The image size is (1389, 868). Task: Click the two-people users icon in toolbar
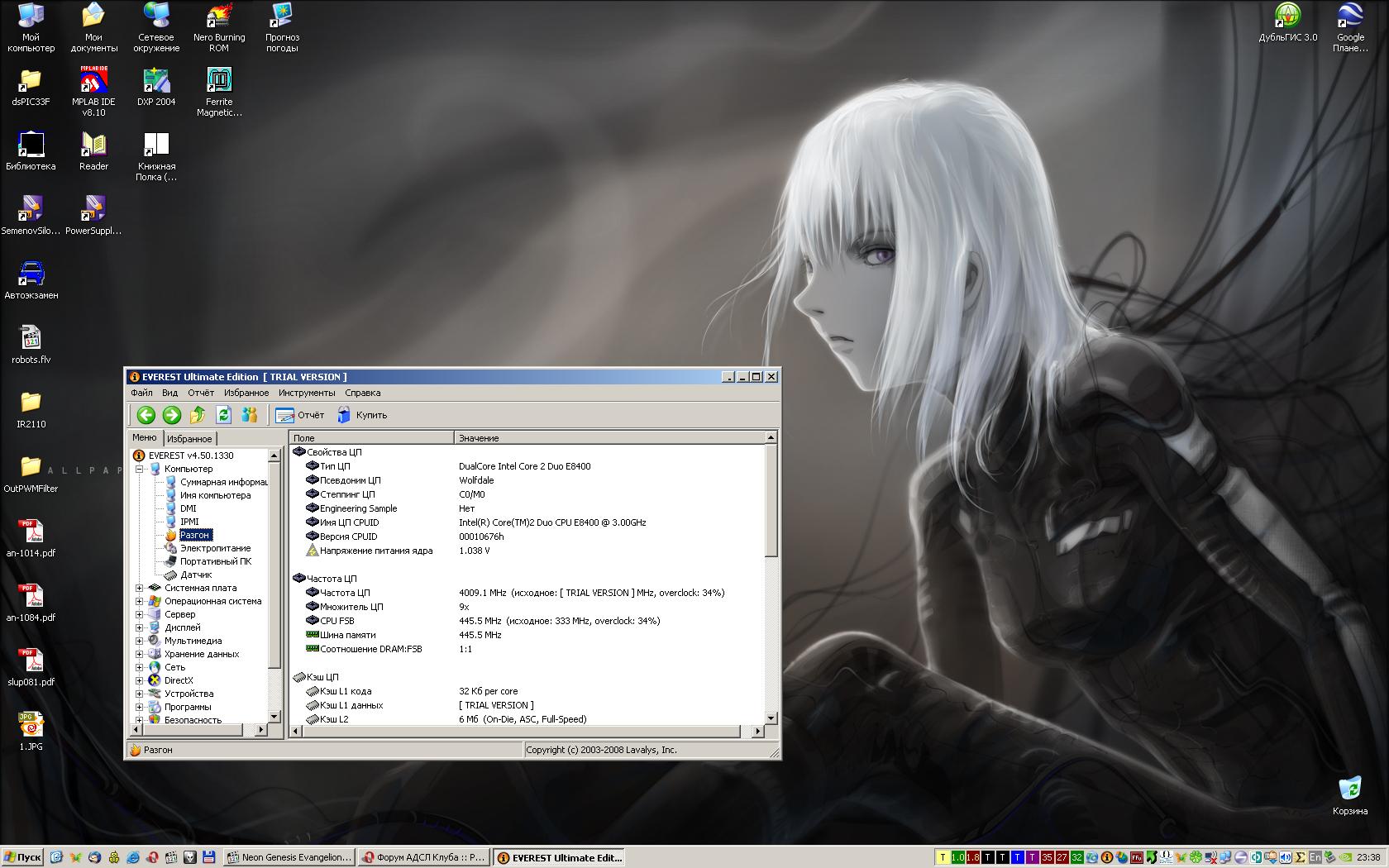[x=249, y=415]
